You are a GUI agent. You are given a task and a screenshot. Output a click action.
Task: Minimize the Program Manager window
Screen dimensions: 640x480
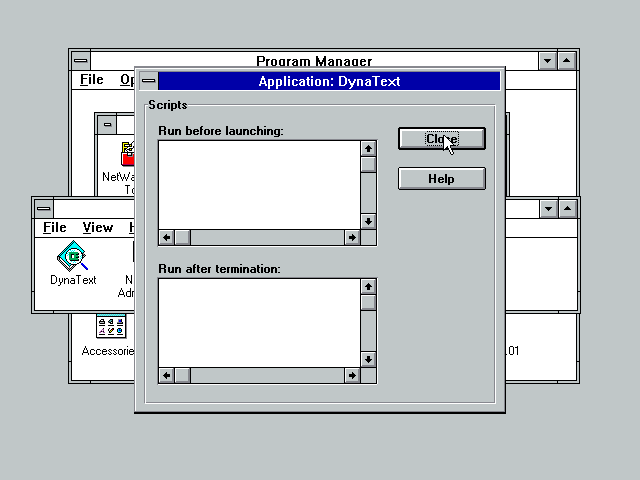point(547,61)
